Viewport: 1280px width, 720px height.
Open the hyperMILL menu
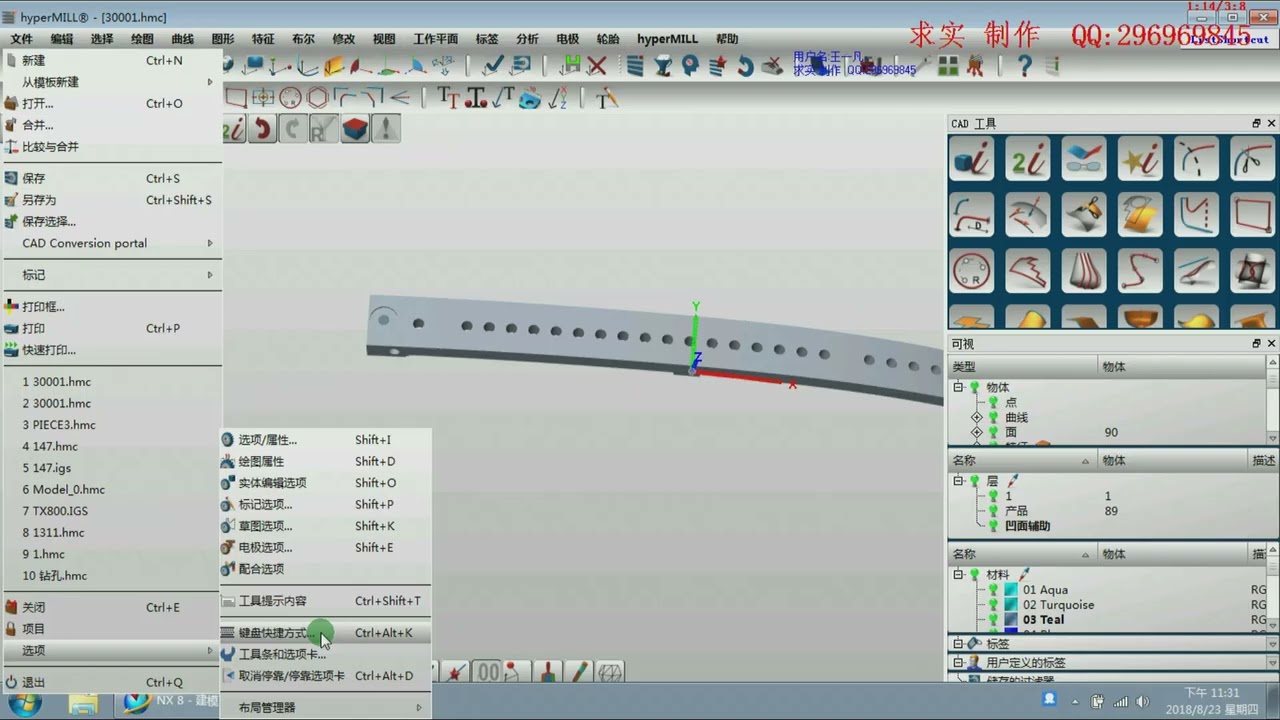click(667, 39)
